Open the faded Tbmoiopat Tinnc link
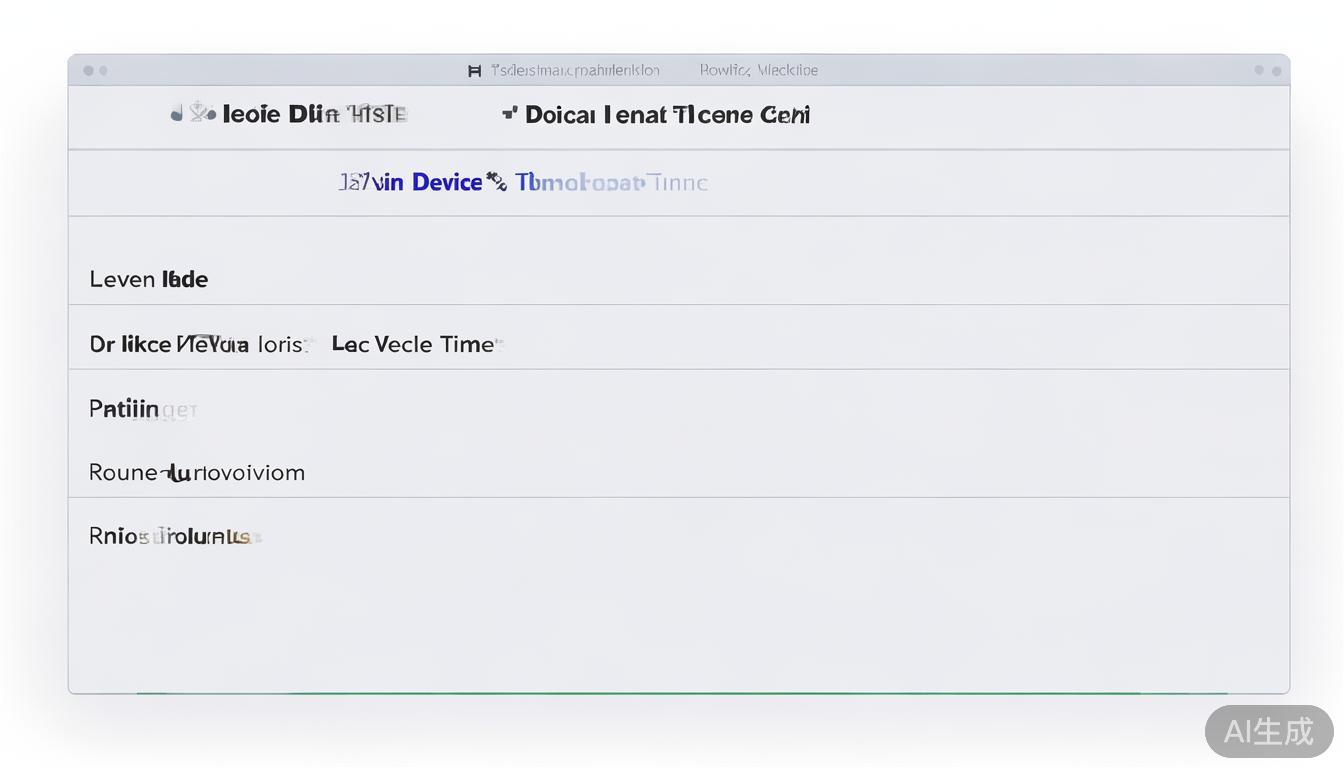The image size is (1344, 768). pyautogui.click(x=611, y=183)
